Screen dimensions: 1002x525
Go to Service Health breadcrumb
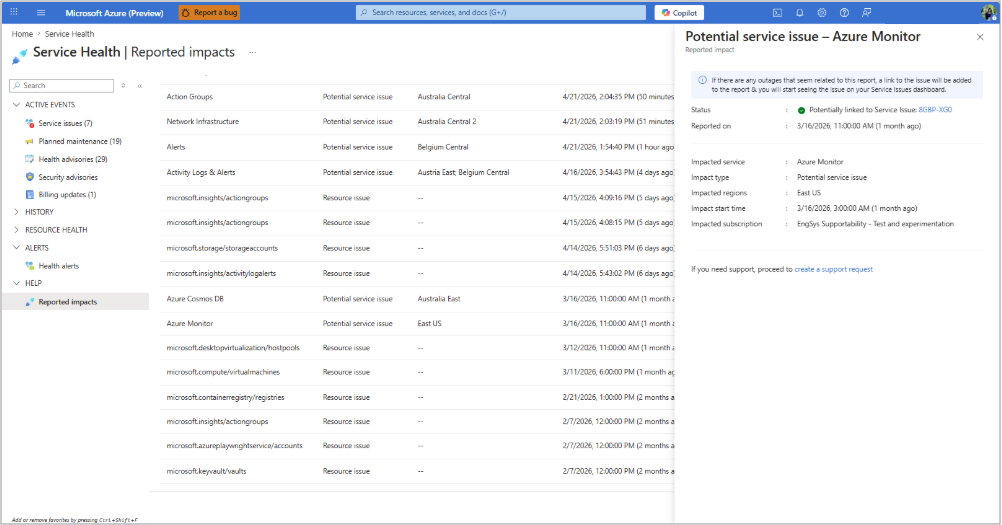tap(69, 34)
